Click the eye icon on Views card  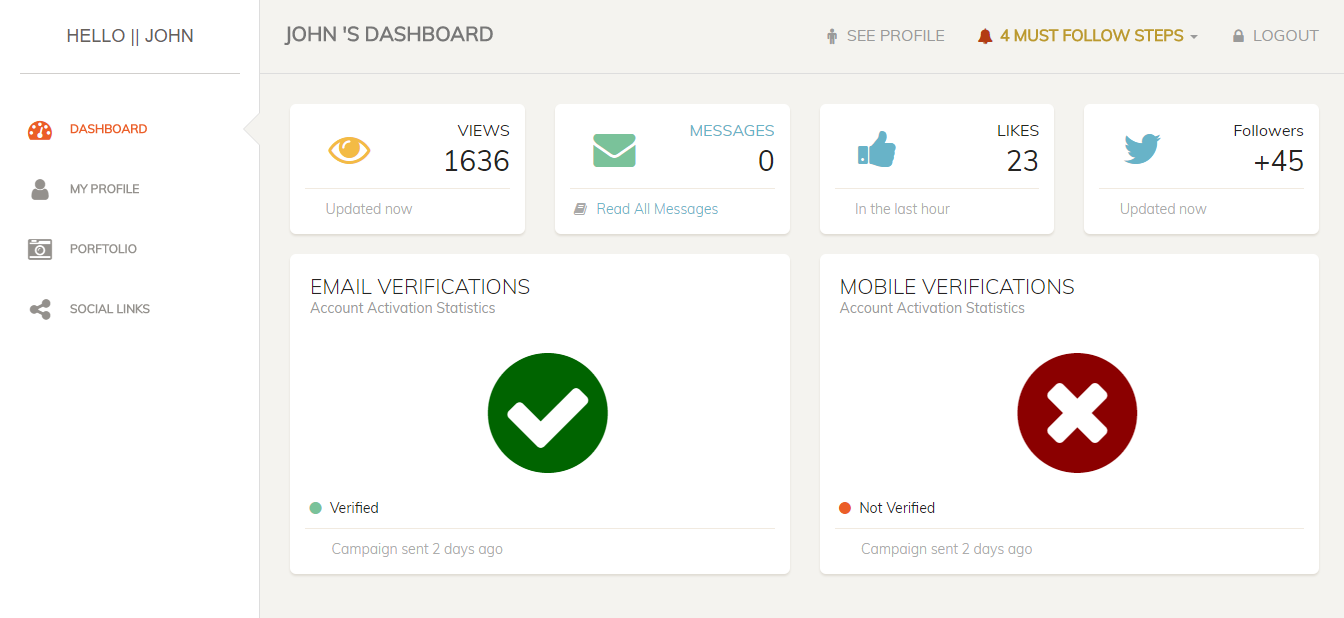[349, 150]
